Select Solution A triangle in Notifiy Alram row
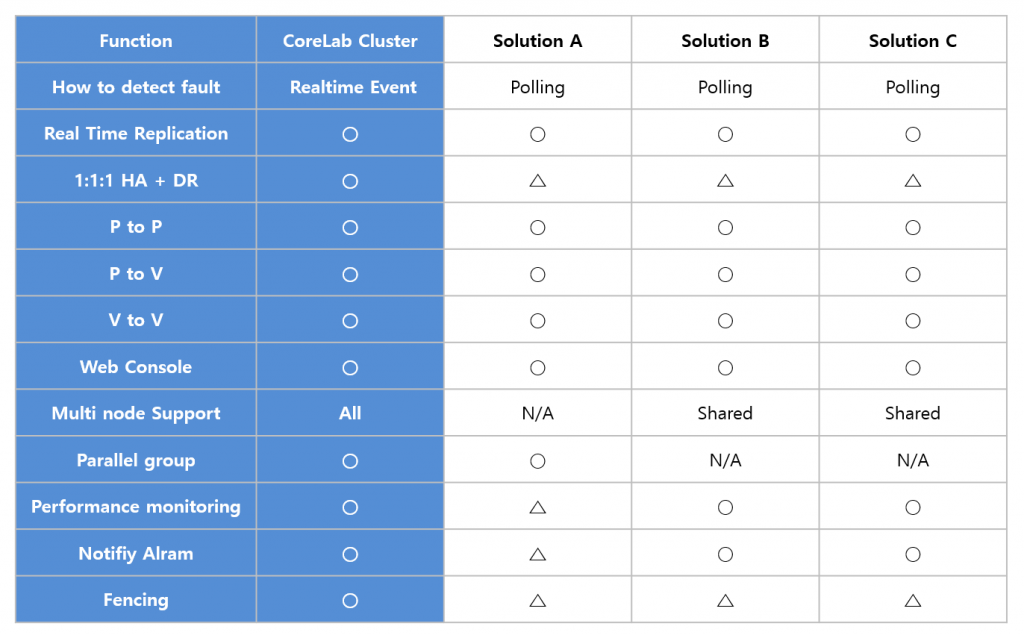Screen dimensions: 1024x635 pos(537,554)
